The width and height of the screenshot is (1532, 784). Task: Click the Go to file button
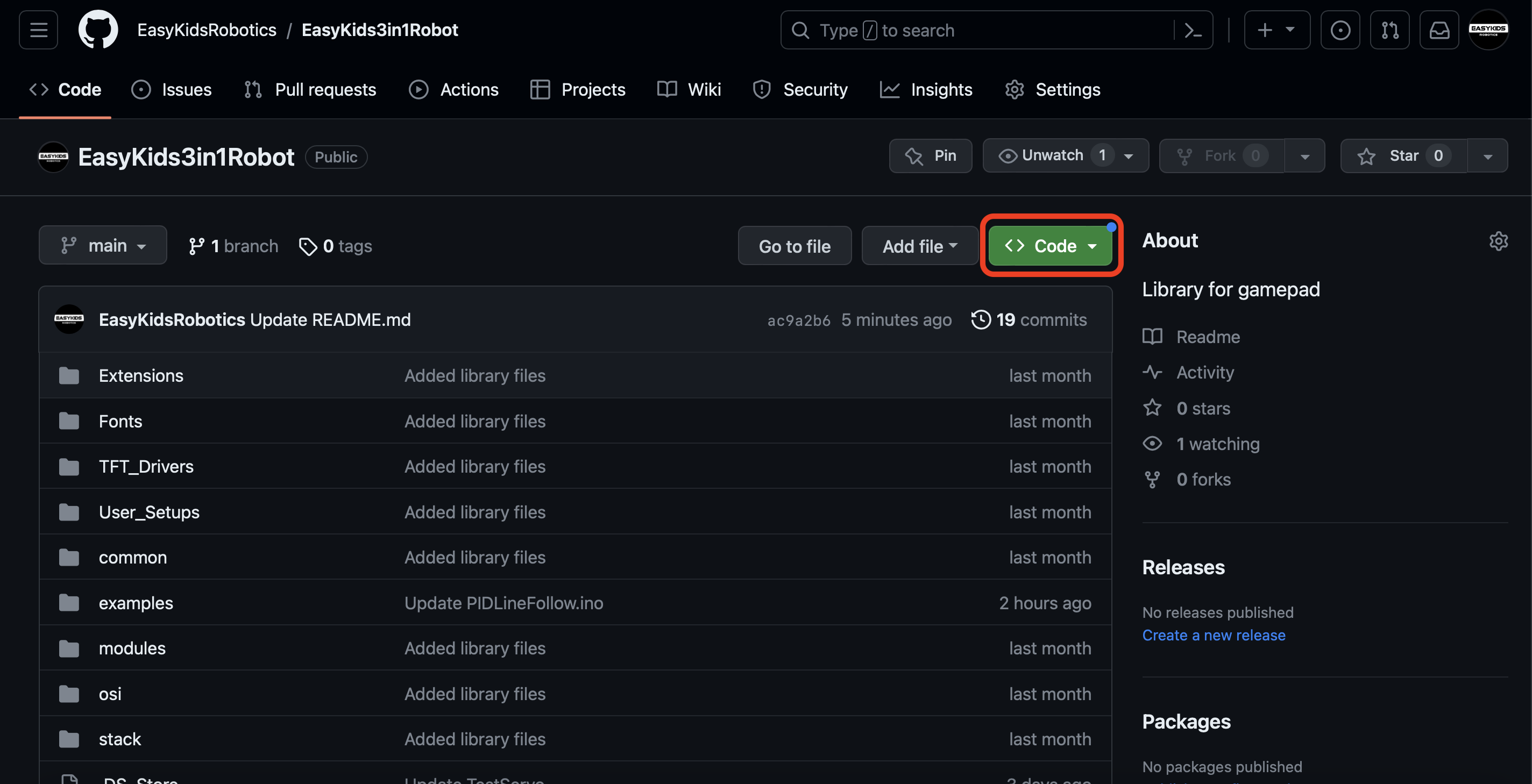tap(795, 246)
